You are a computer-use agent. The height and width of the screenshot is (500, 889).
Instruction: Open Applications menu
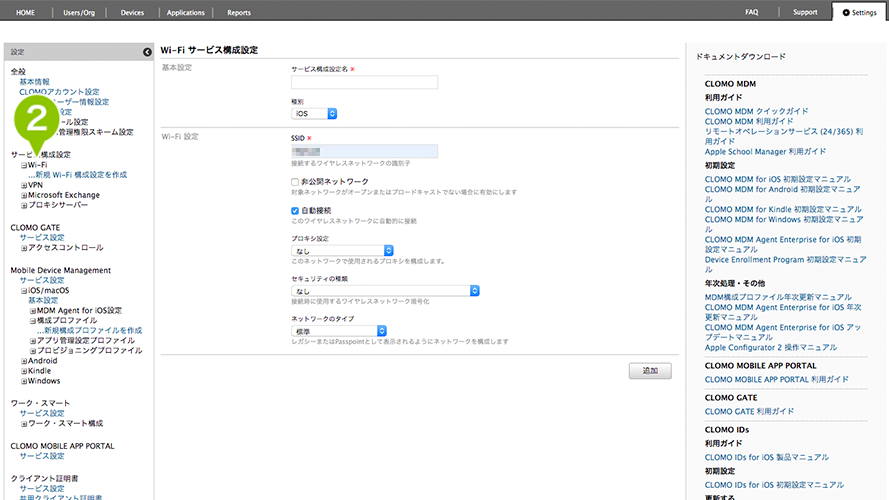[185, 12]
